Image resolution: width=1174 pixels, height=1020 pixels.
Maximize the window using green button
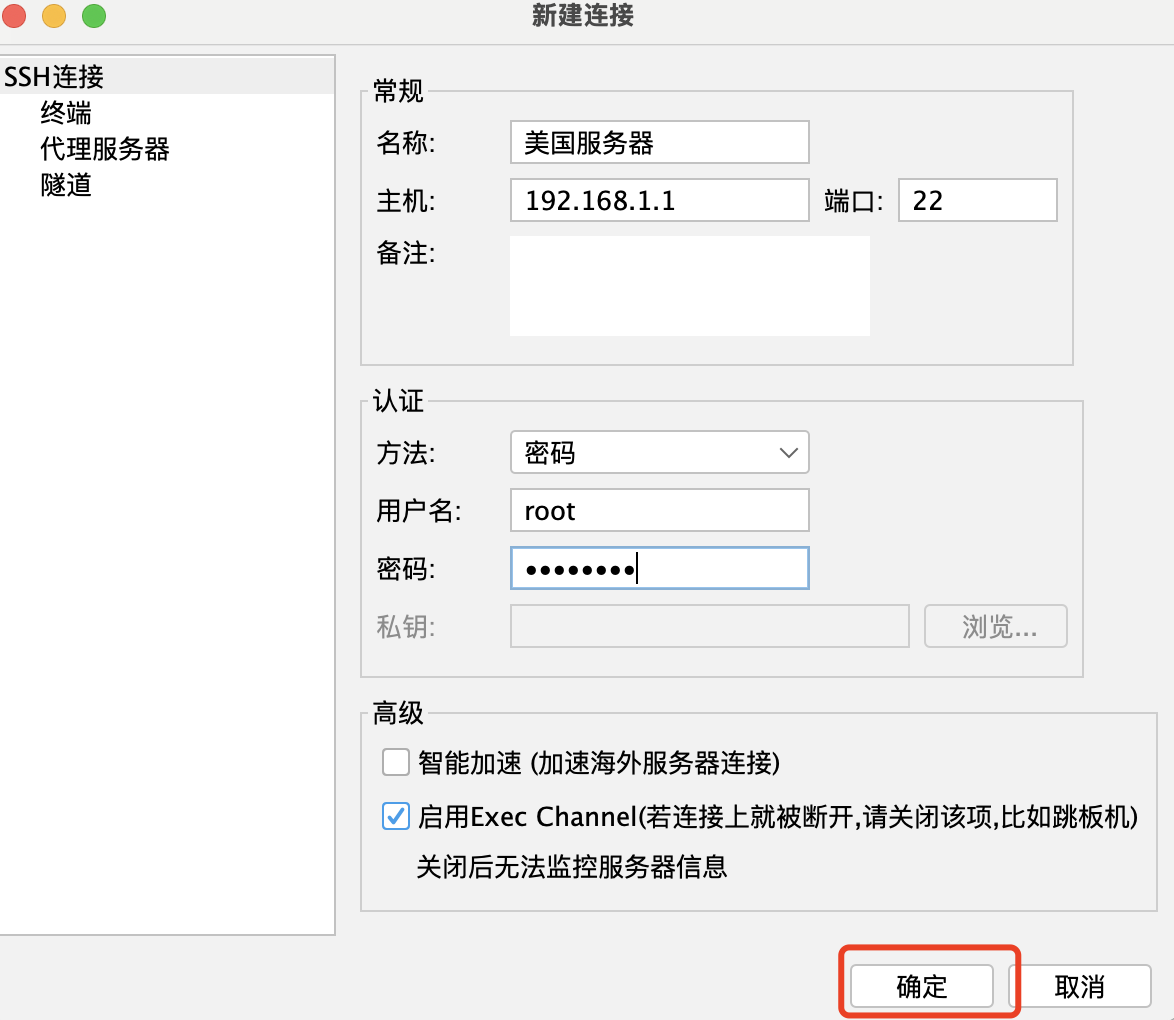[x=93, y=16]
